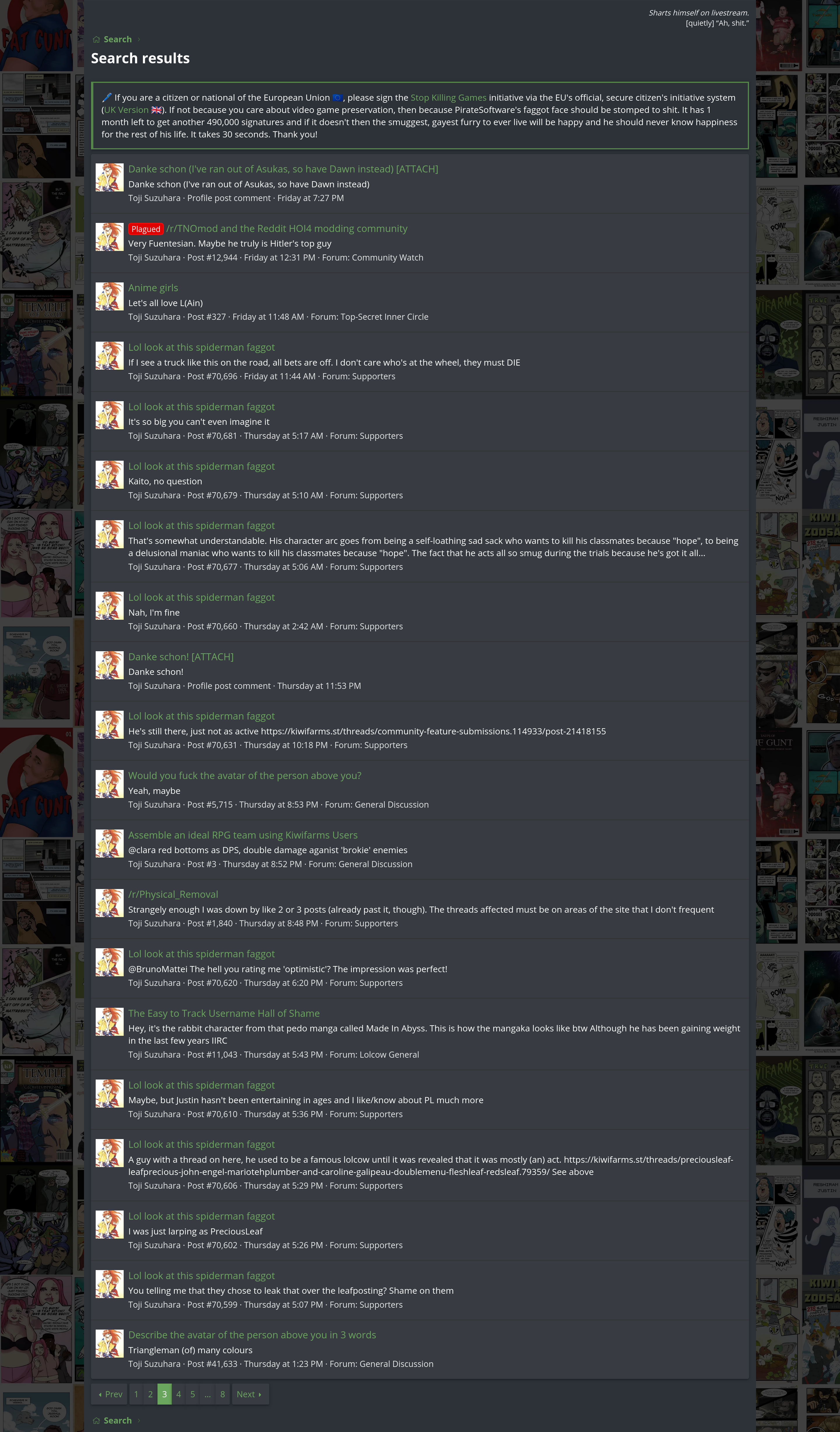The image size is (840, 1432).
Task: Click the Prev page button
Action: tap(110, 1394)
